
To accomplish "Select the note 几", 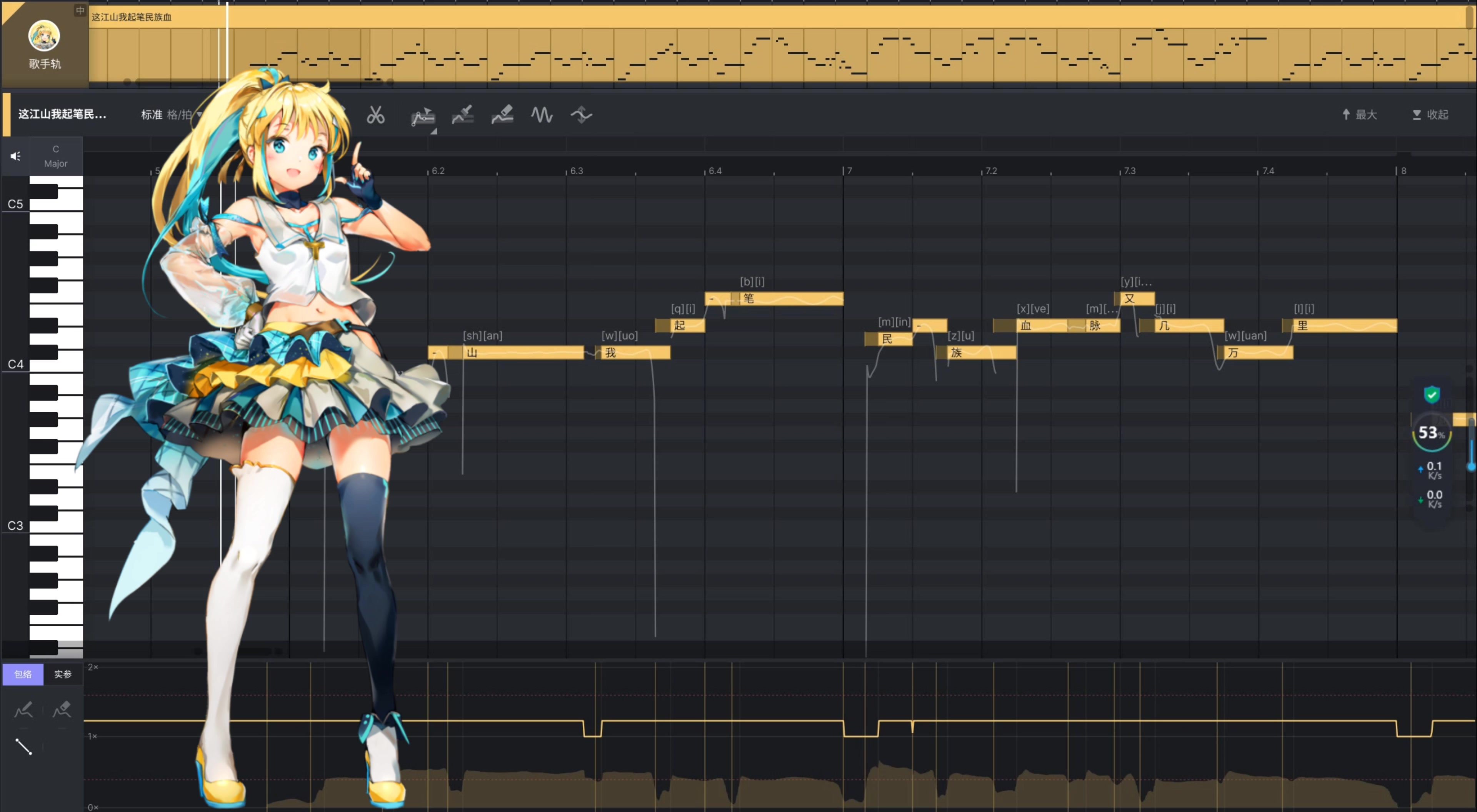I will (x=1190, y=326).
